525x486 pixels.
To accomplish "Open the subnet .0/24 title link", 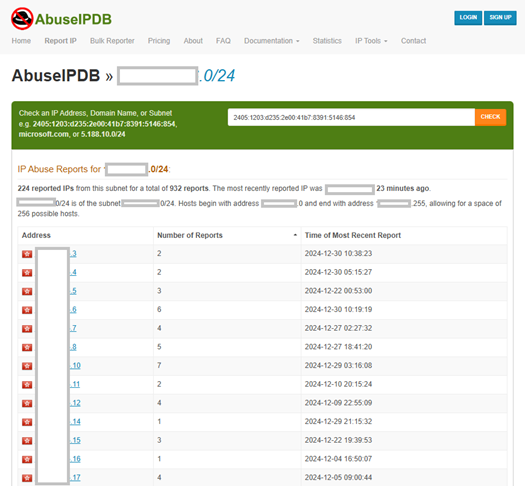I will click(x=217, y=76).
